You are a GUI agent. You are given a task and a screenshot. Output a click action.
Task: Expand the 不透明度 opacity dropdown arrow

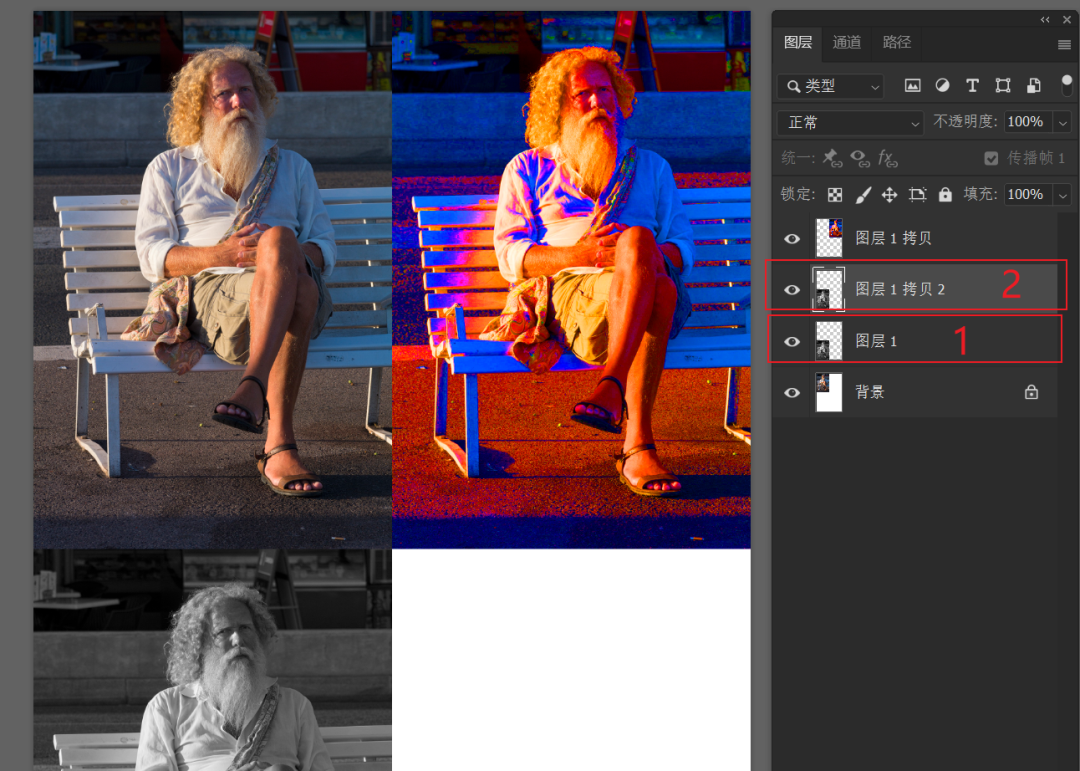(1063, 123)
